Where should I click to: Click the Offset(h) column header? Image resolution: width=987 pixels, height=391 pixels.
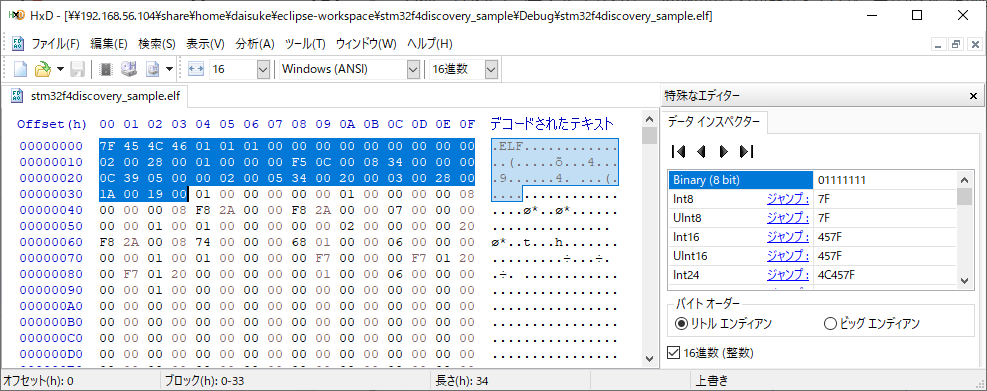click(52, 124)
